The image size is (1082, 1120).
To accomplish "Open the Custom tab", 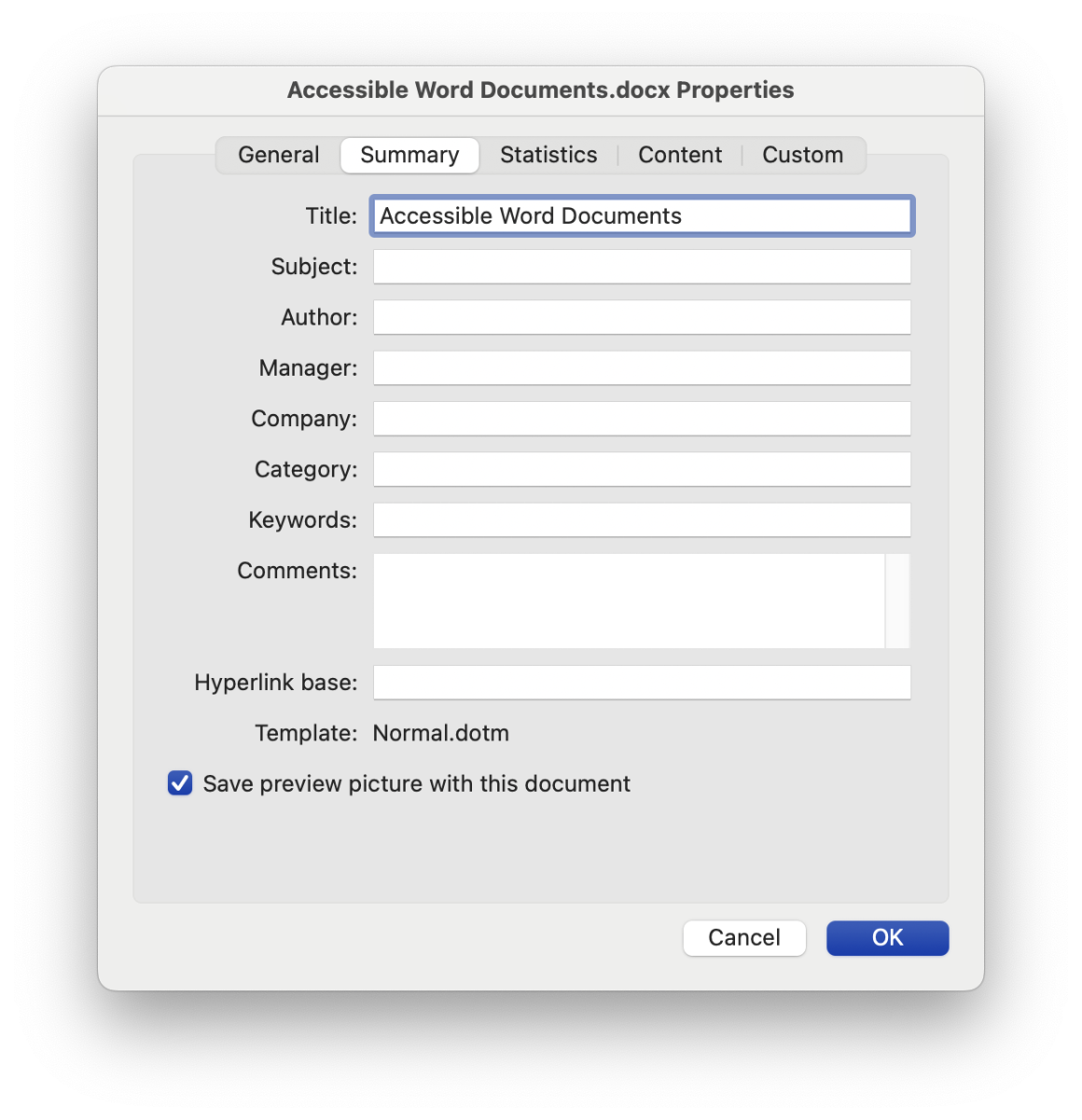I will coord(802,155).
